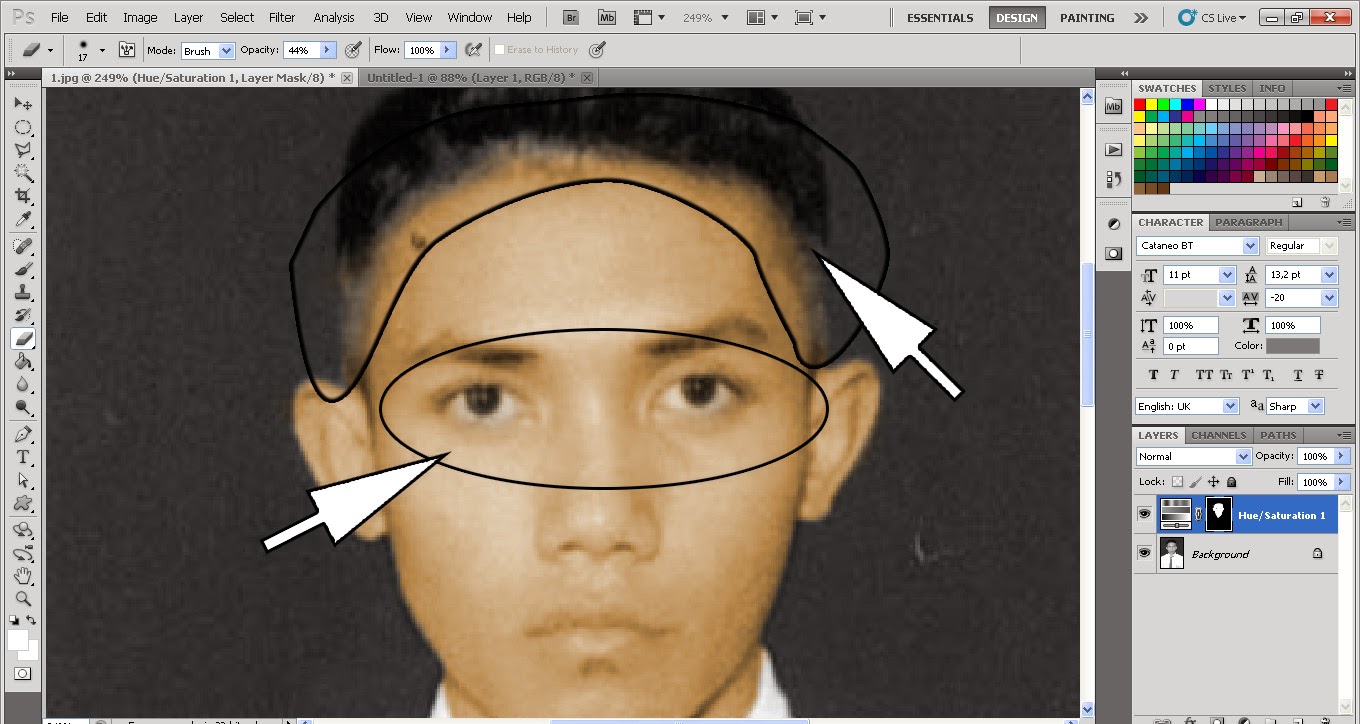Viewport: 1360px width, 724px height.
Task: Open Masks panel icon in collapsed dock
Action: coord(1113,254)
